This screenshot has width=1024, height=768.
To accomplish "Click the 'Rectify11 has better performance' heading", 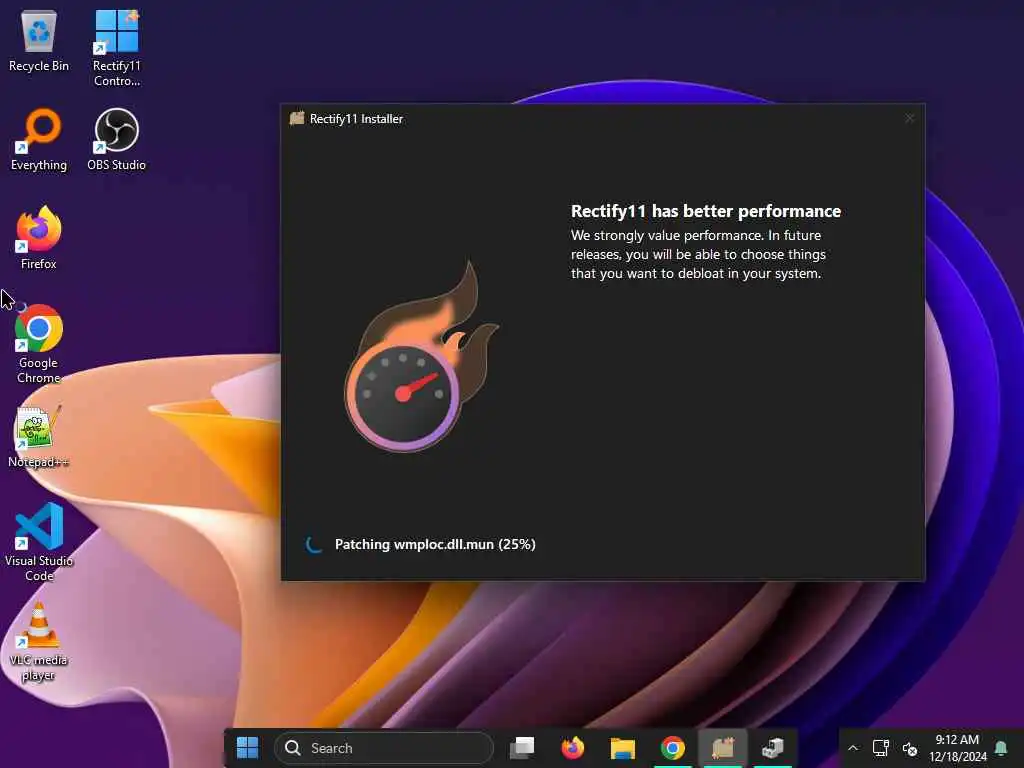I will coord(706,211).
